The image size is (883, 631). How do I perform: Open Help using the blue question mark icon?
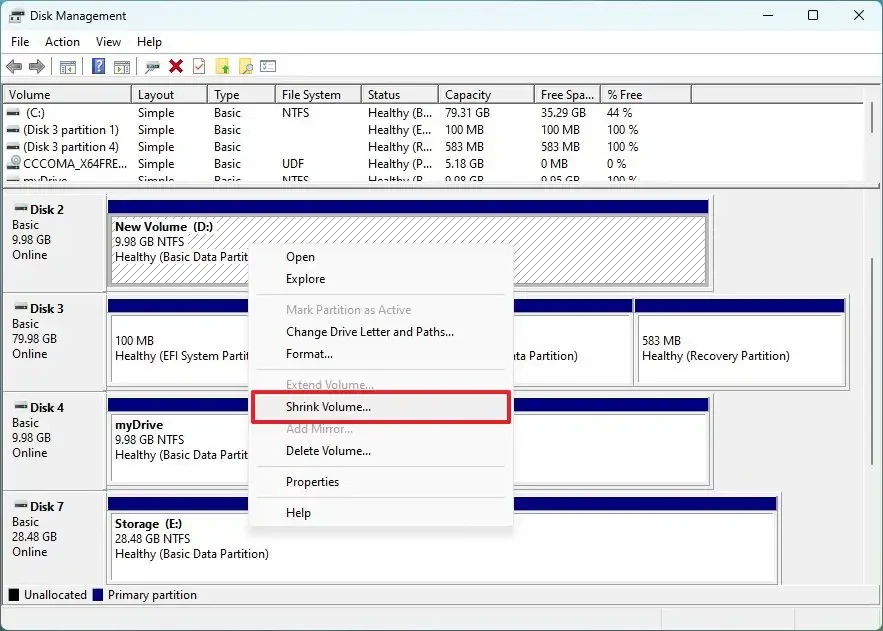(x=97, y=68)
